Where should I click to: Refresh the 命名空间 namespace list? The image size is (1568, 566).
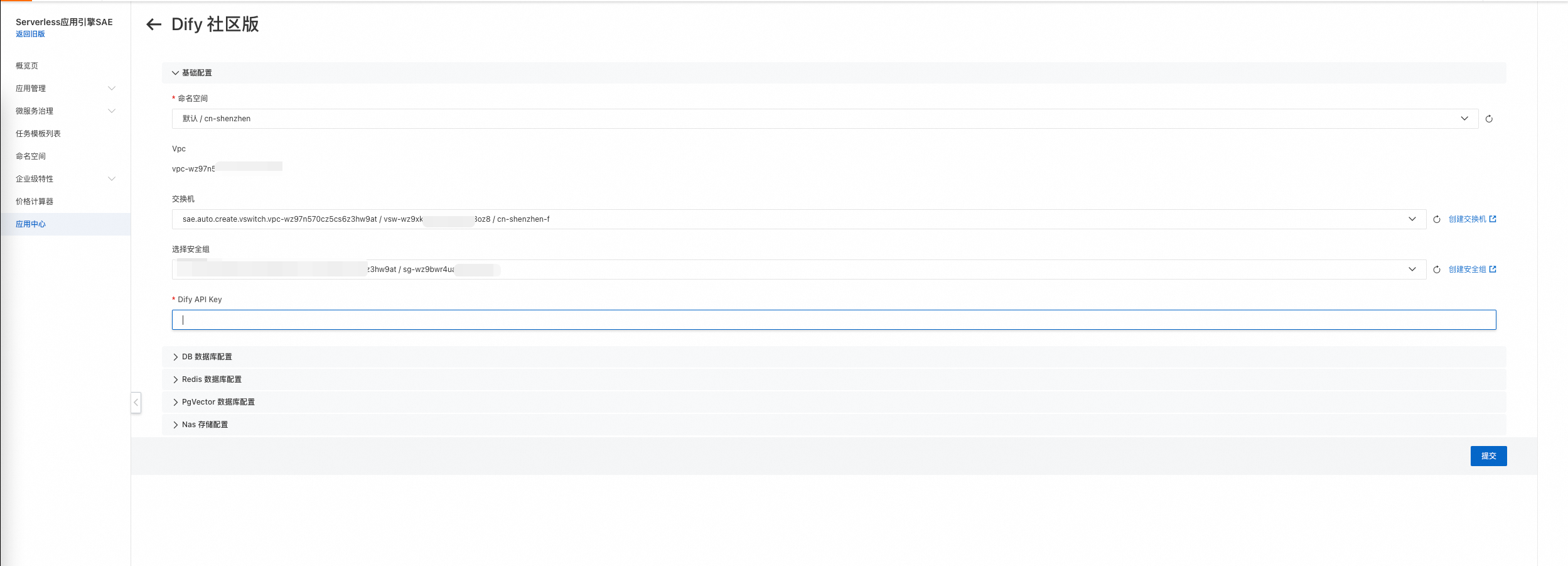point(1489,119)
